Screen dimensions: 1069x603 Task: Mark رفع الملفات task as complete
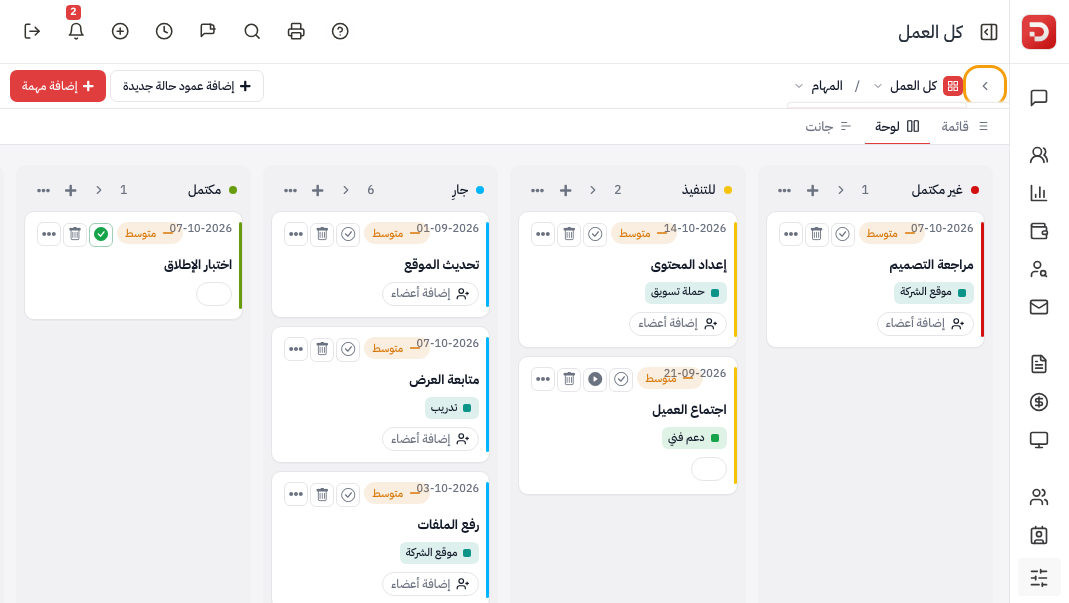click(x=348, y=495)
